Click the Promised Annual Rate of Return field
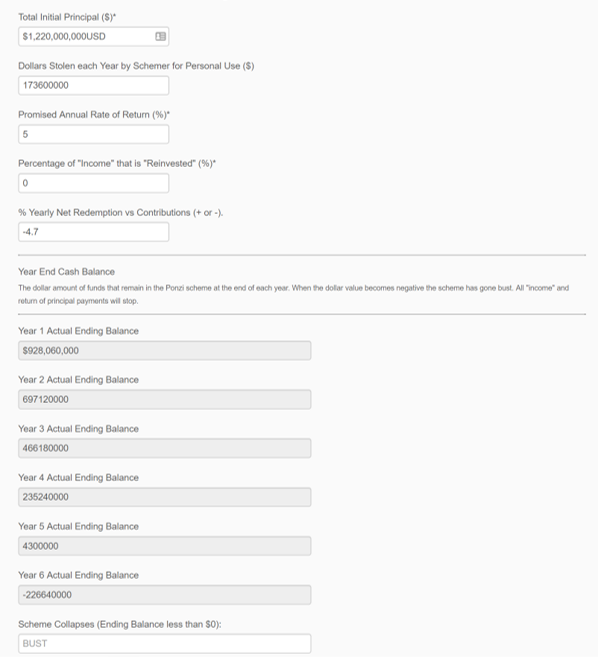Image resolution: width=598 pixels, height=657 pixels. click(x=93, y=134)
